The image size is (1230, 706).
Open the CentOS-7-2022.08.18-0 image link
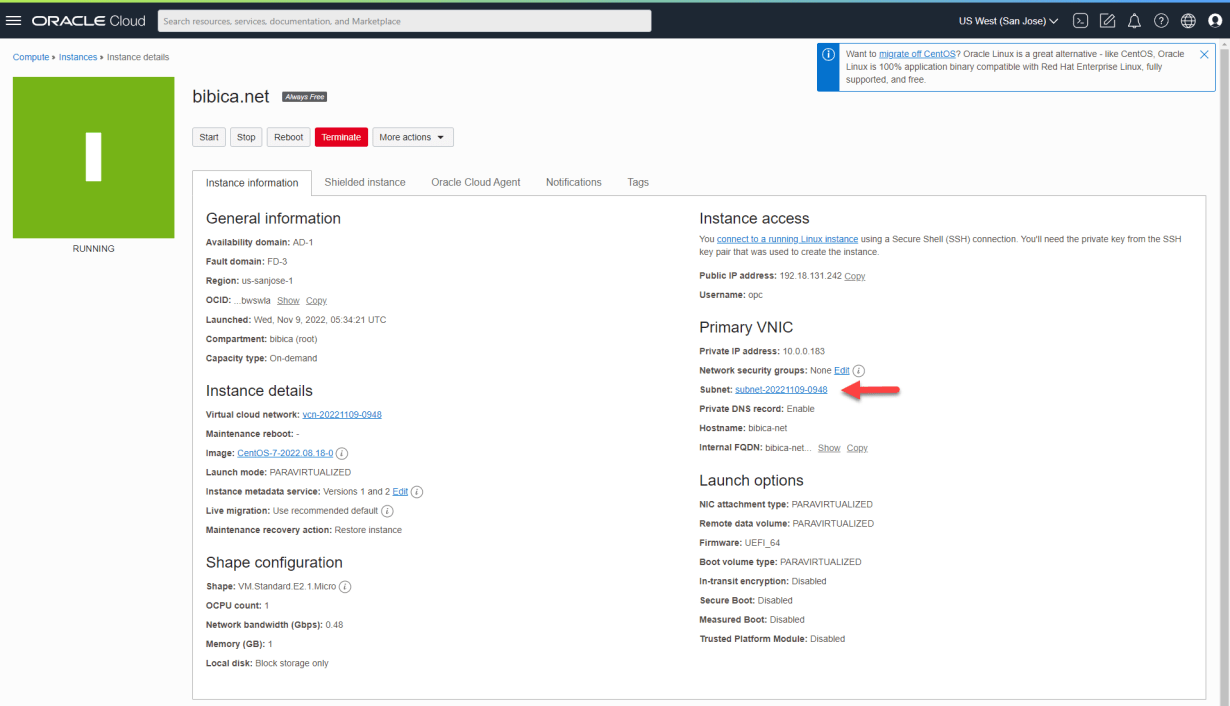click(285, 453)
